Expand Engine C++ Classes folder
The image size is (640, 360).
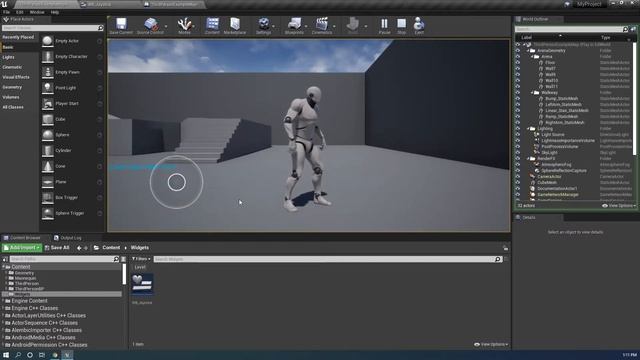click(x=3, y=308)
